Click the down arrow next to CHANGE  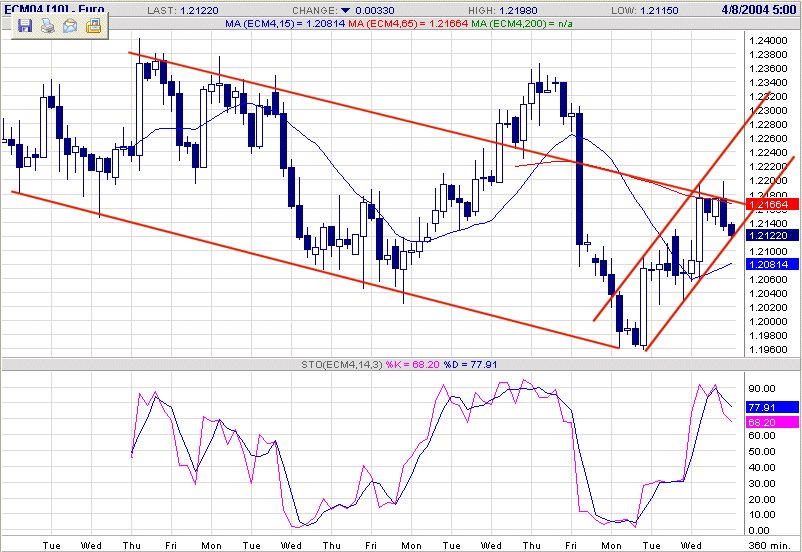pos(345,10)
